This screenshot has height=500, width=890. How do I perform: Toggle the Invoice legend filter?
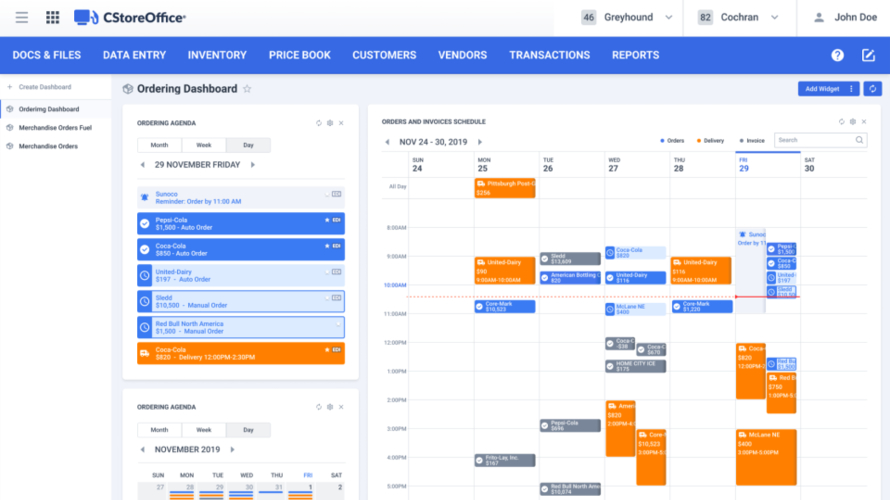click(752, 141)
